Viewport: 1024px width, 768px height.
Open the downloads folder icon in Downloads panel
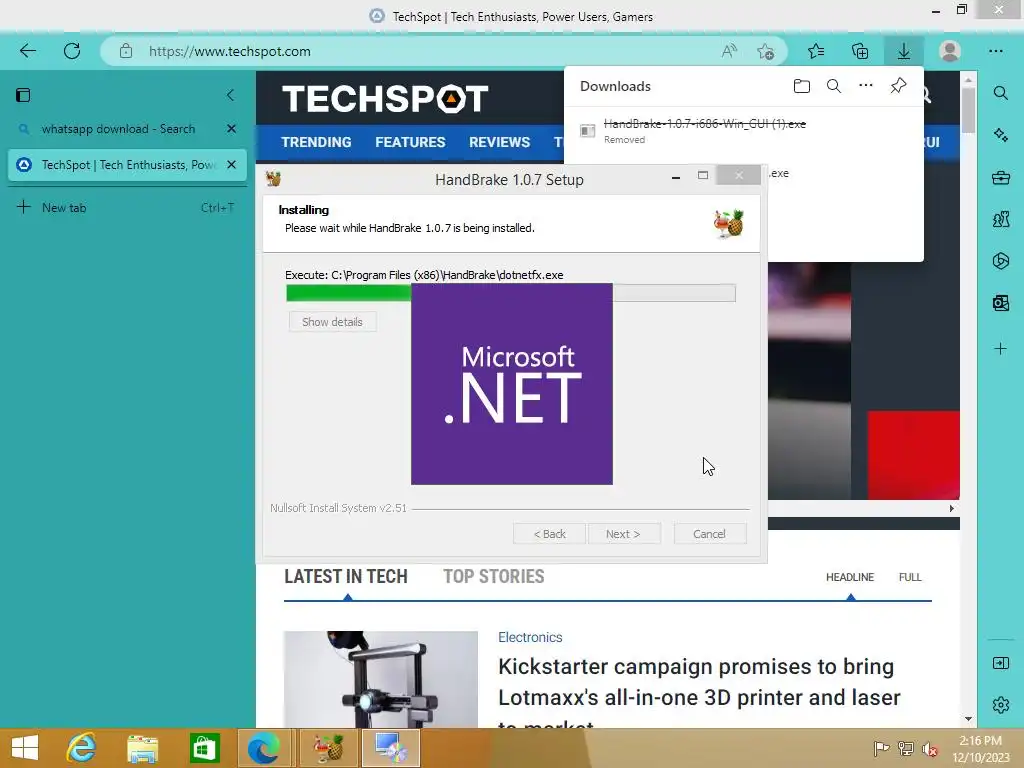pos(802,86)
